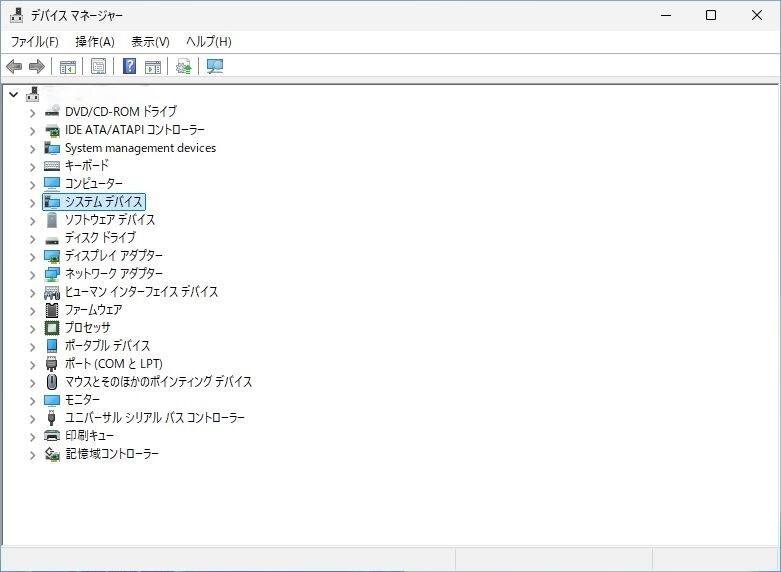Maximize the Device Manager window
The width and height of the screenshot is (781, 572).
(x=711, y=15)
